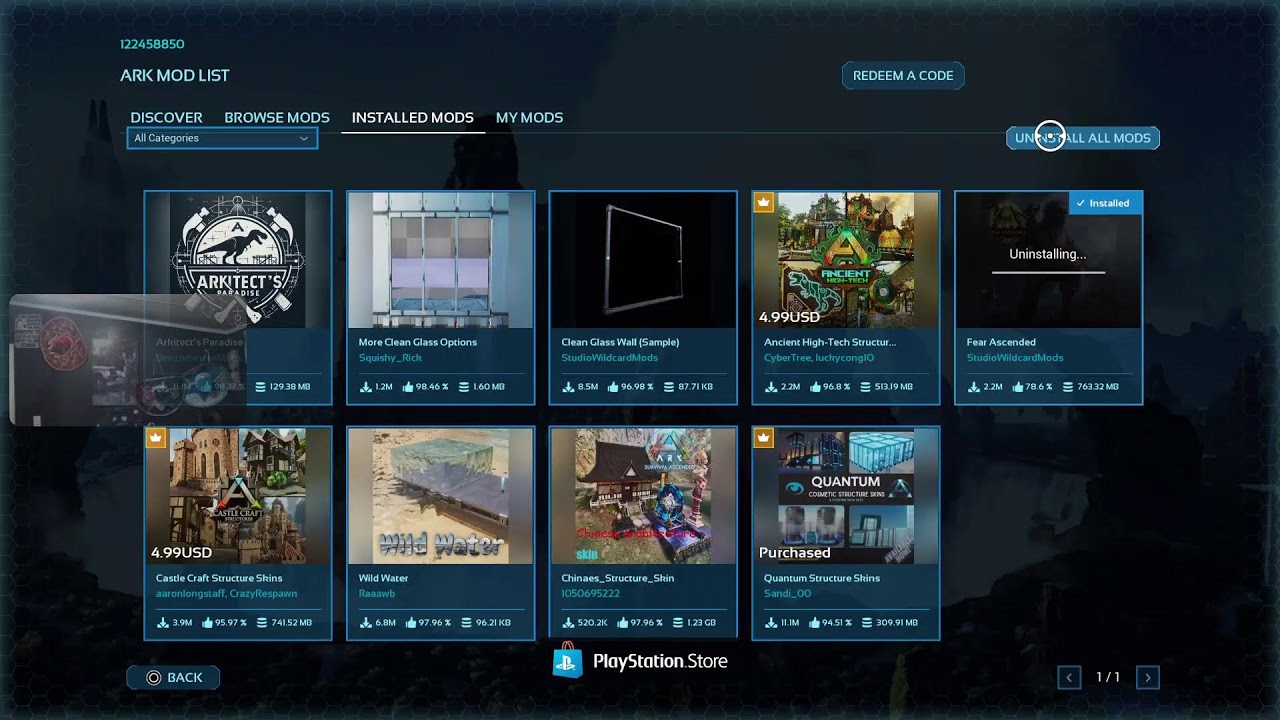Click the 94.51 % rating text
This screenshot has height=720, width=1280.
click(x=835, y=623)
